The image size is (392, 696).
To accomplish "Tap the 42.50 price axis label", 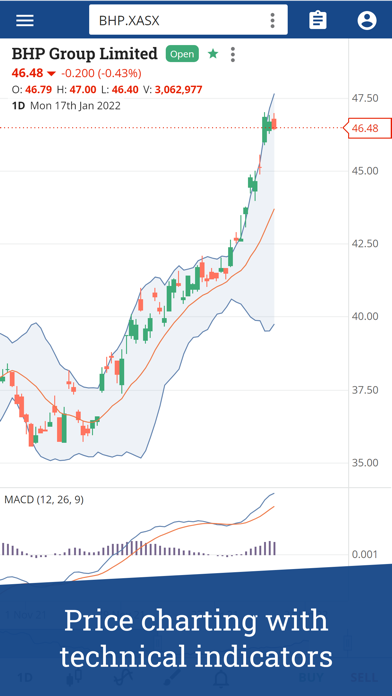I will pyautogui.click(x=365, y=244).
